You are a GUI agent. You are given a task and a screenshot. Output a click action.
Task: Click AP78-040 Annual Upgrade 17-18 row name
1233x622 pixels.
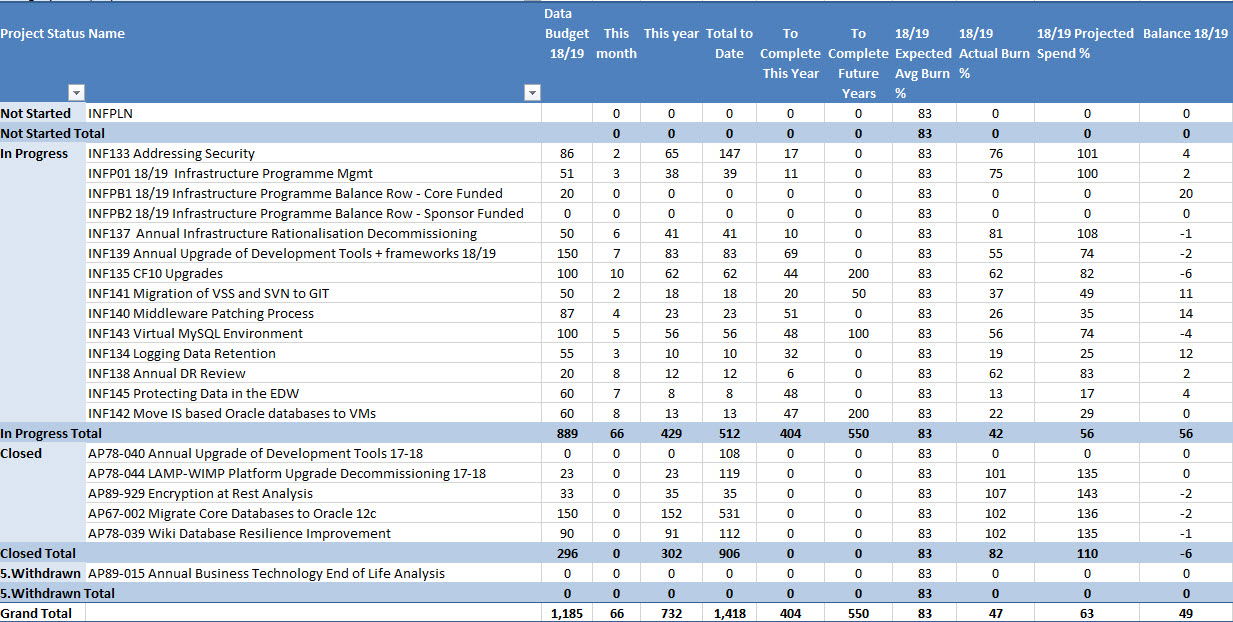tap(255, 453)
